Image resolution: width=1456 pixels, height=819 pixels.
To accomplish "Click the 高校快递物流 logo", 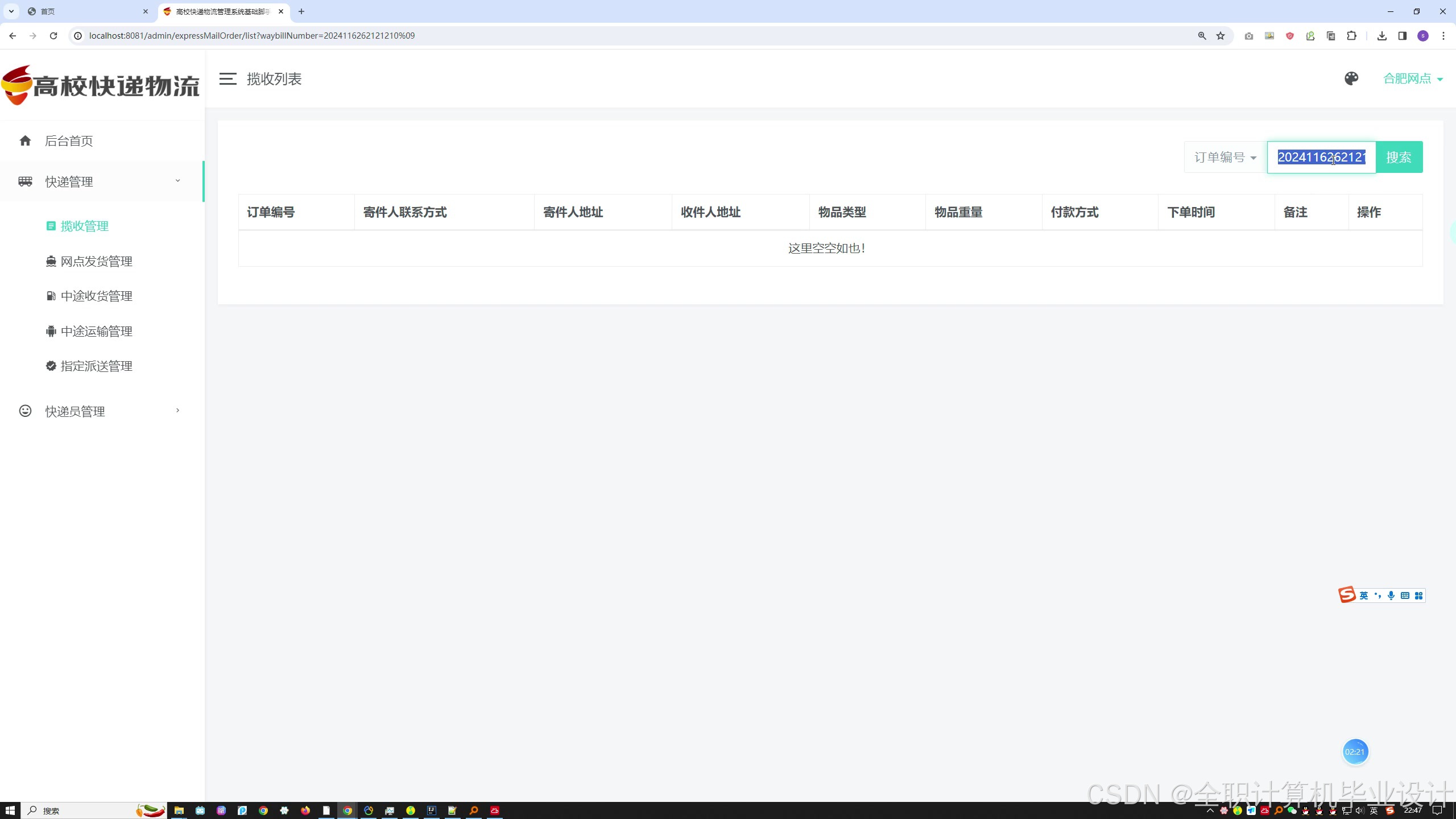I will point(101,85).
